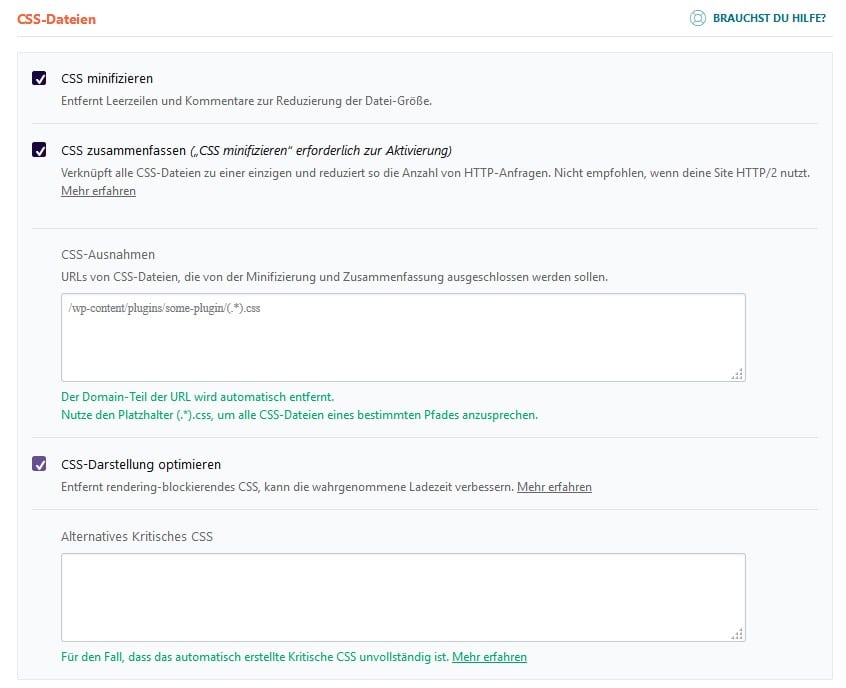Click the "CSS-Darstellung optimieren" option label
846x688 pixels.
(141, 464)
